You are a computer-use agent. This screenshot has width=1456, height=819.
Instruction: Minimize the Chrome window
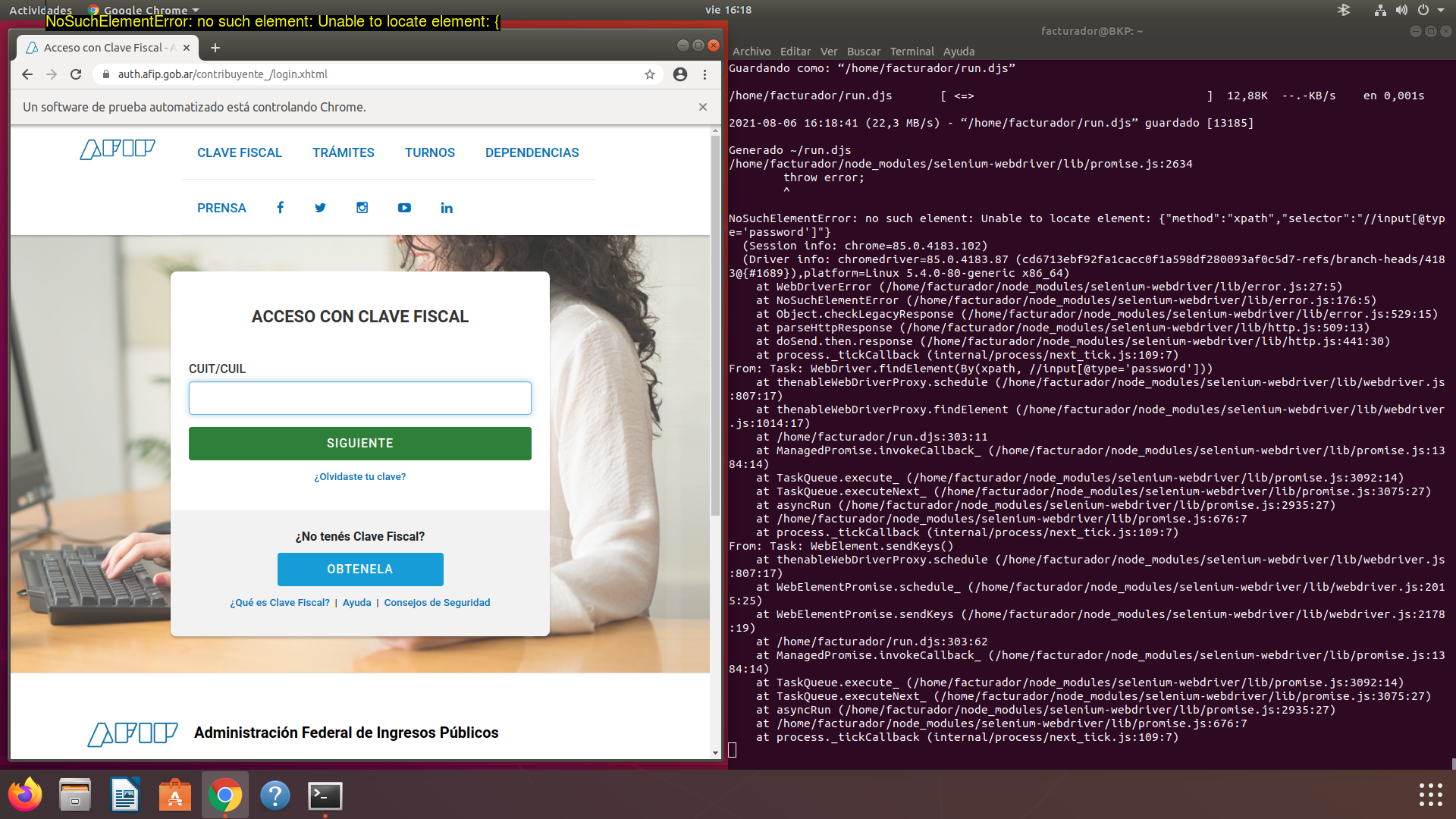[682, 45]
